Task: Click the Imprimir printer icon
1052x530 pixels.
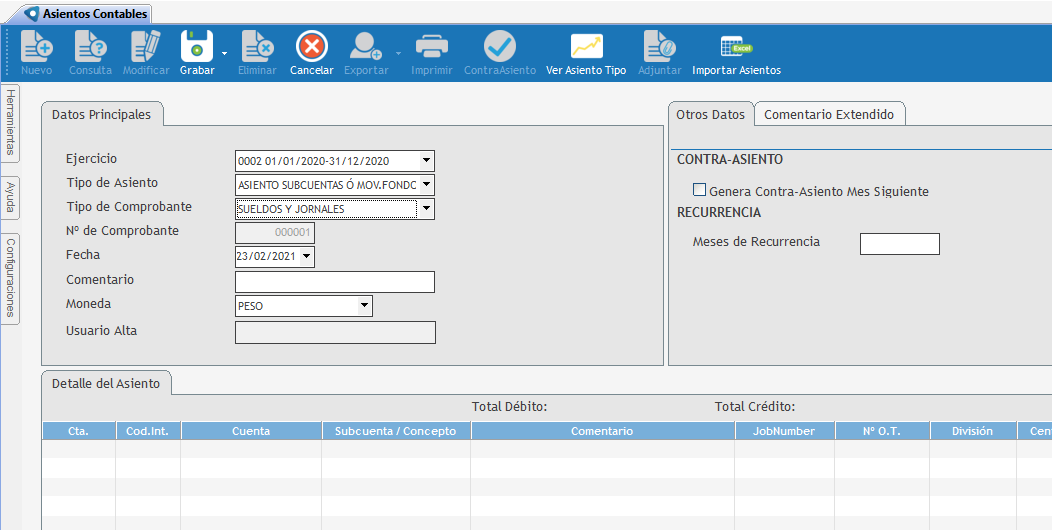Action: tap(431, 47)
